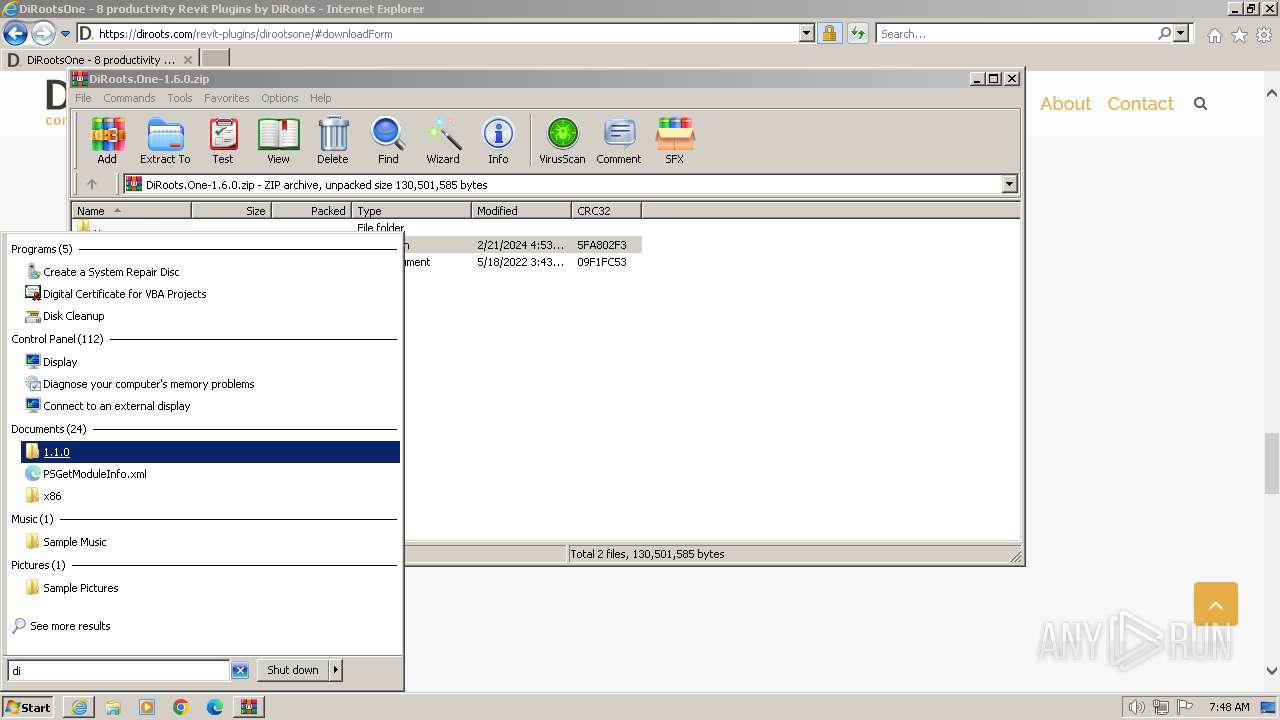Screen dimensions: 1280x720
Task: Open Microsoft Edge from the taskbar
Action: 215,707
